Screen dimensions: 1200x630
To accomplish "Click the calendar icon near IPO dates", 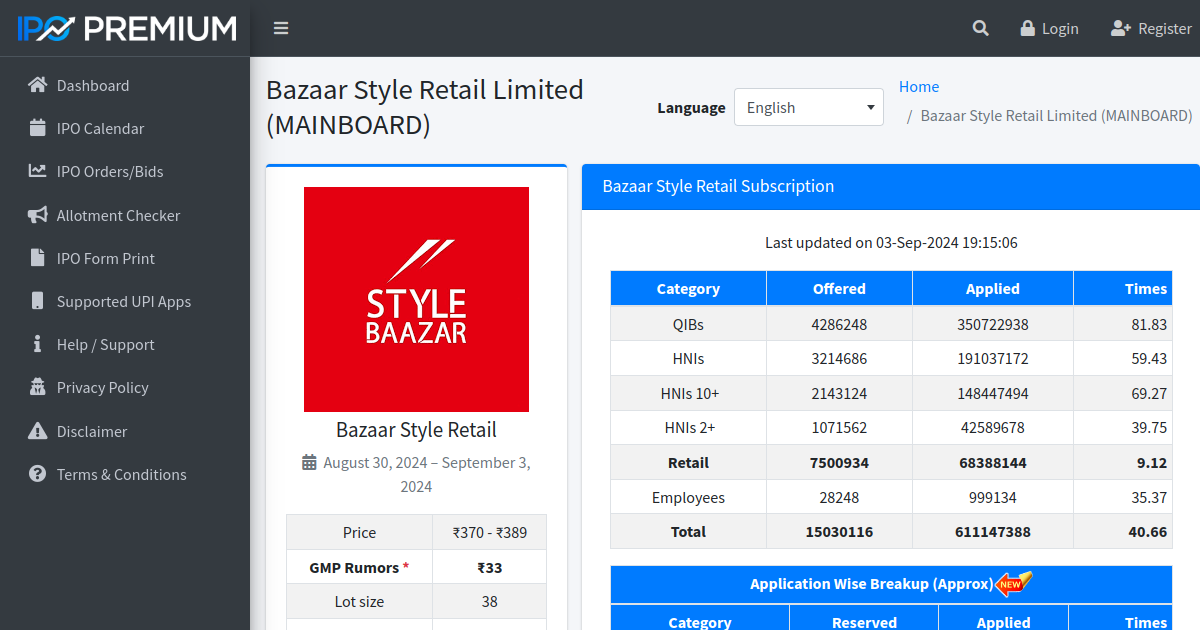I will click(x=311, y=463).
